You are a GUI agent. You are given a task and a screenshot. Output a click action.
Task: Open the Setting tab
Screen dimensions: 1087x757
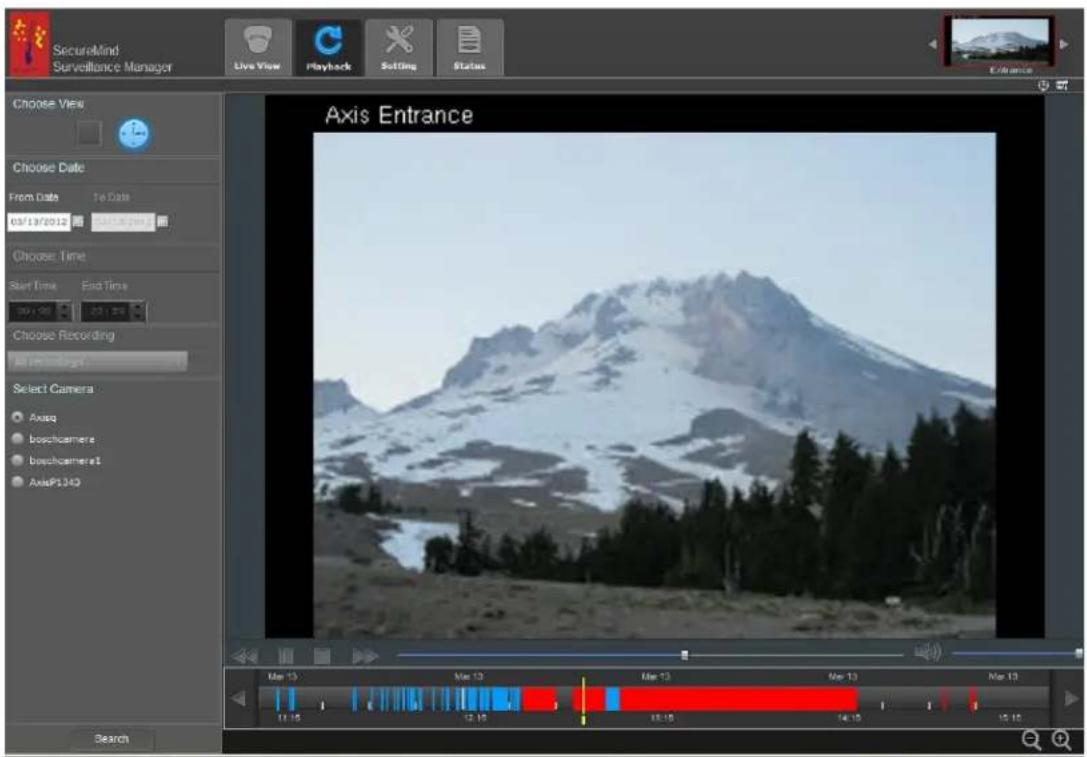click(x=399, y=47)
